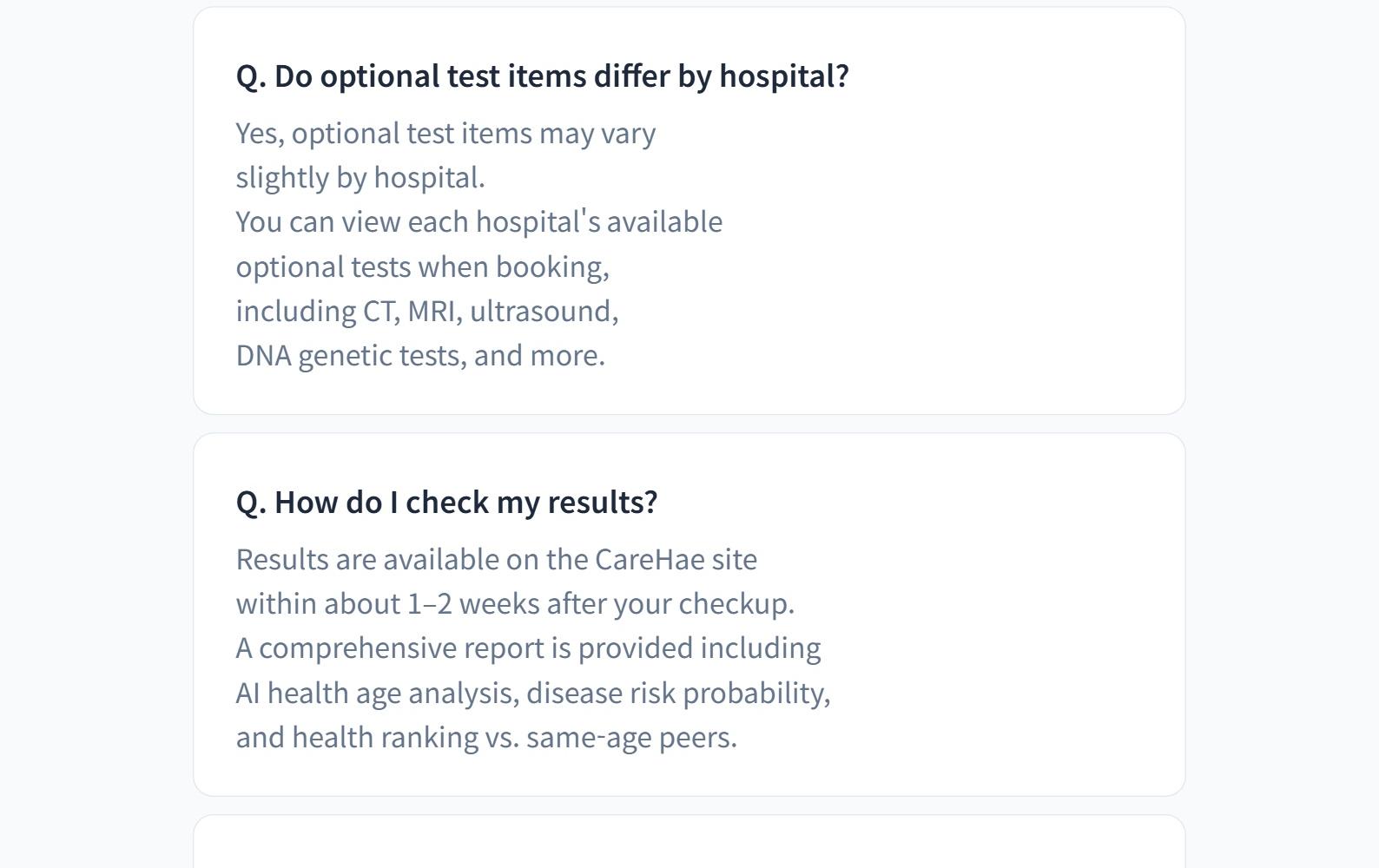Click the line "You can view each hospital's available"

[478, 222]
